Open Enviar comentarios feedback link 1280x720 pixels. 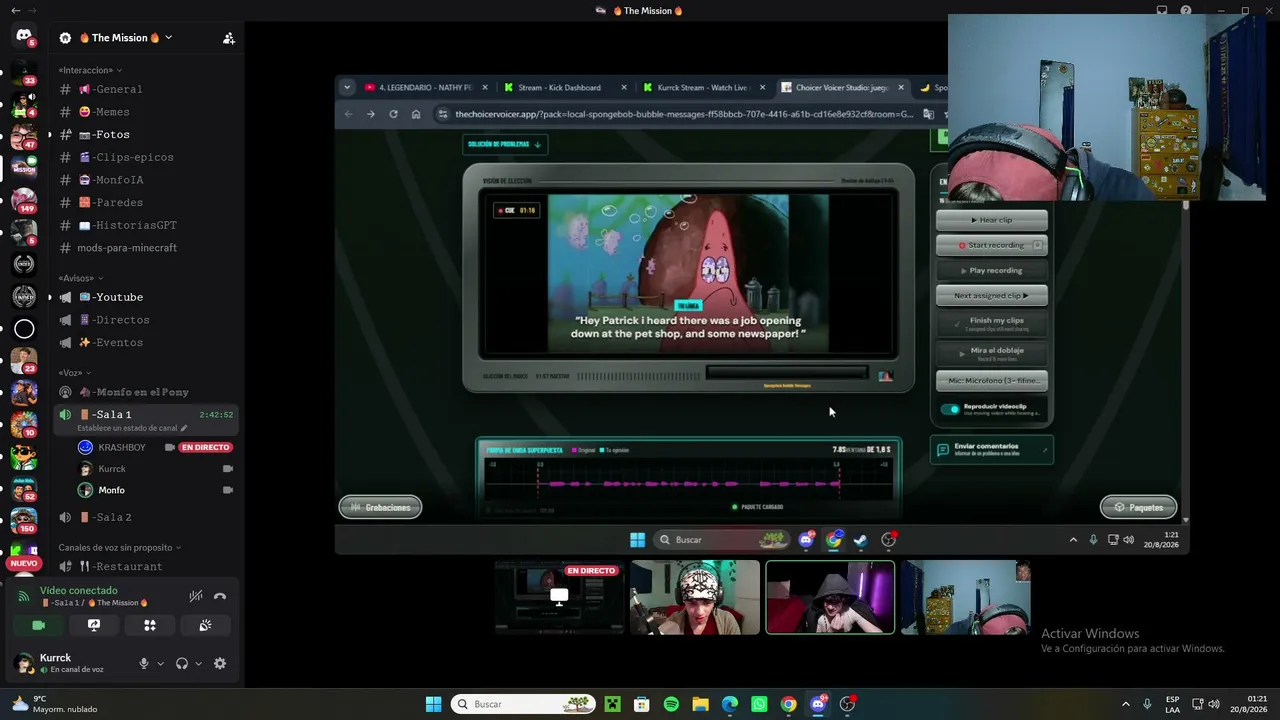(x=991, y=450)
